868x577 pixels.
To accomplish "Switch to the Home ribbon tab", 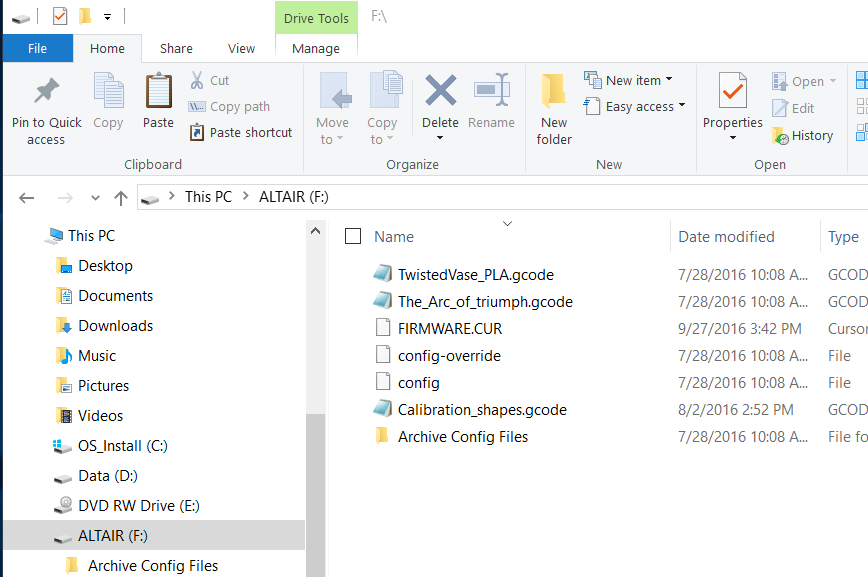I will [107, 48].
